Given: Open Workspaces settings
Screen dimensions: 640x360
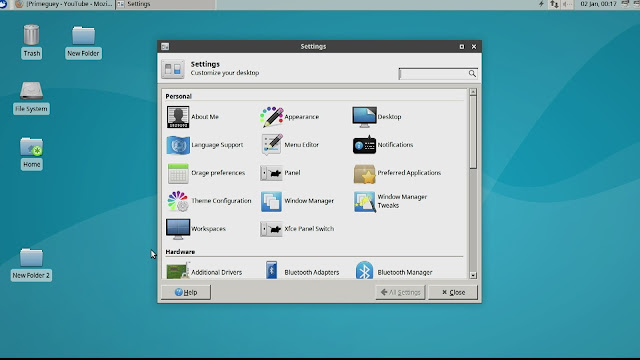Looking at the screenshot, I should pyautogui.click(x=196, y=229).
